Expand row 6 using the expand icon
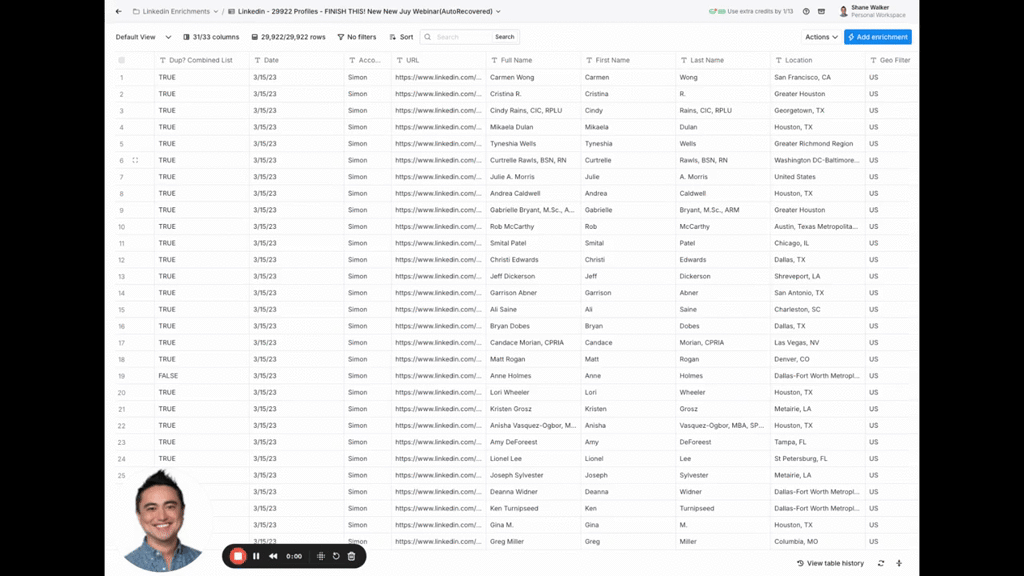 click(135, 160)
